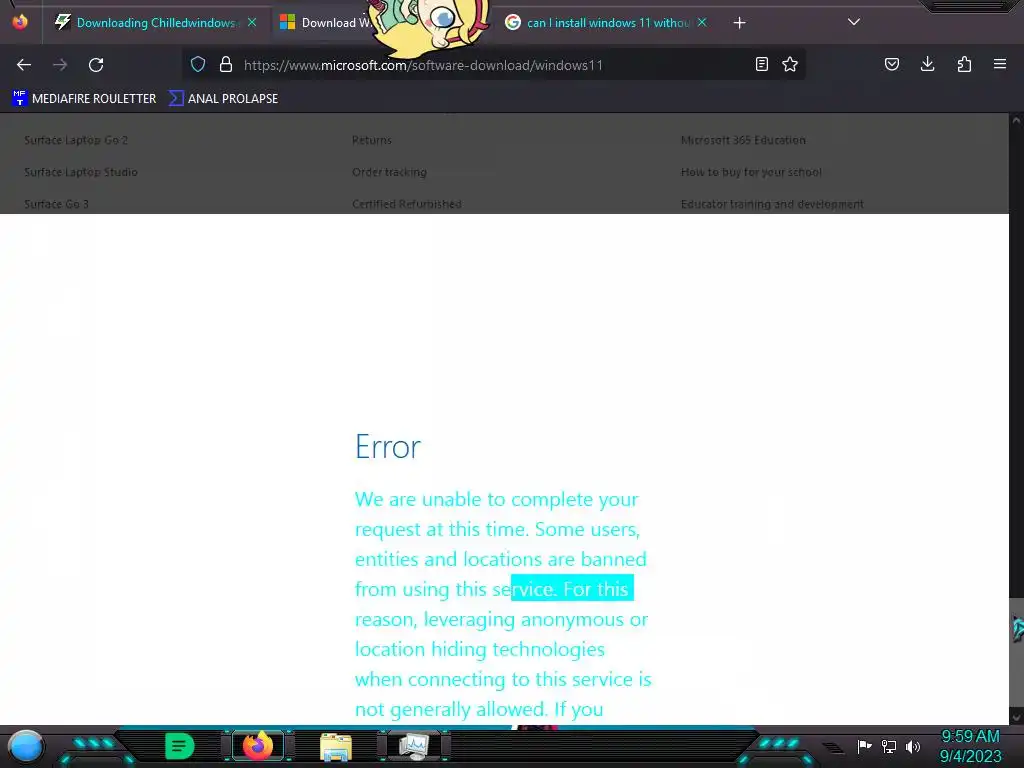
Task: Click the highlighted 'rvice. For this' text
Action: [572, 588]
